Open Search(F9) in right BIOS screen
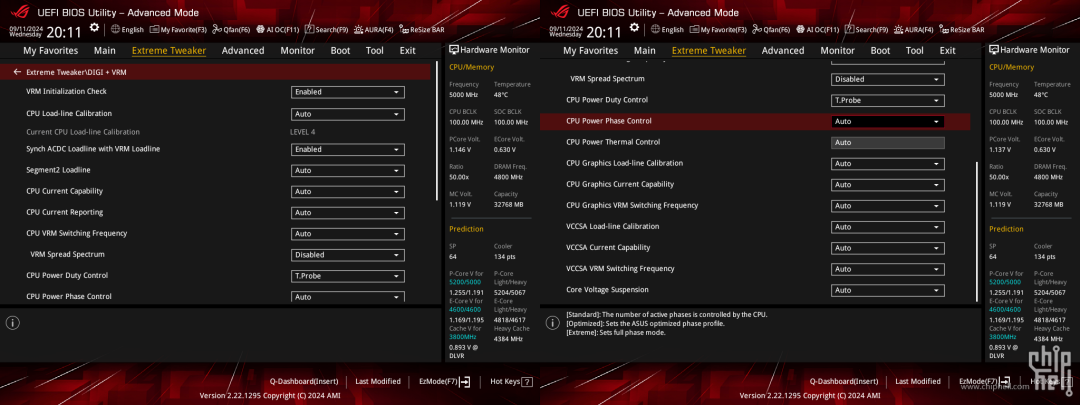 866,30
